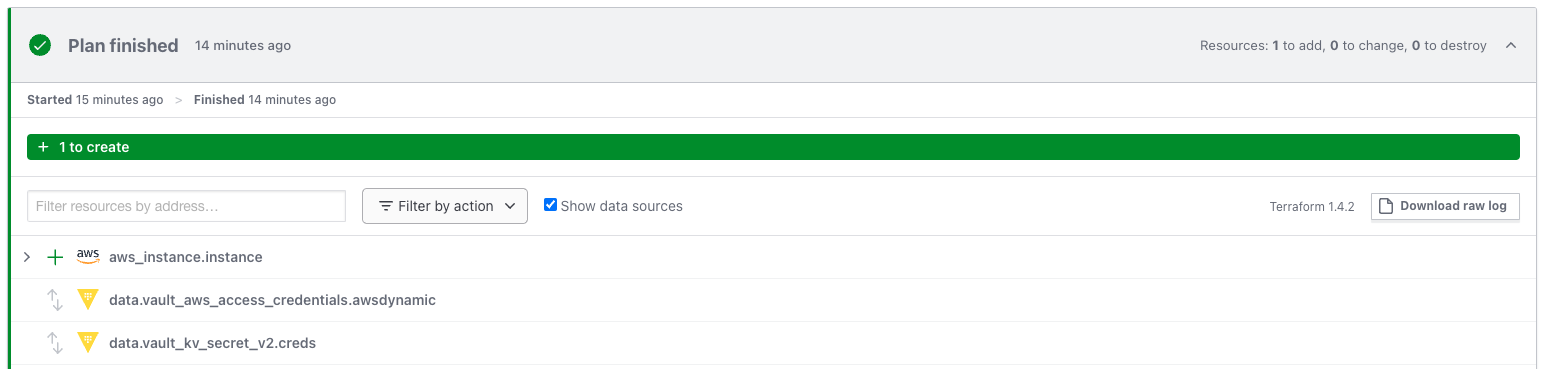Click the green plus create icon for aws_instance
This screenshot has width=1543, height=369.
click(56, 257)
